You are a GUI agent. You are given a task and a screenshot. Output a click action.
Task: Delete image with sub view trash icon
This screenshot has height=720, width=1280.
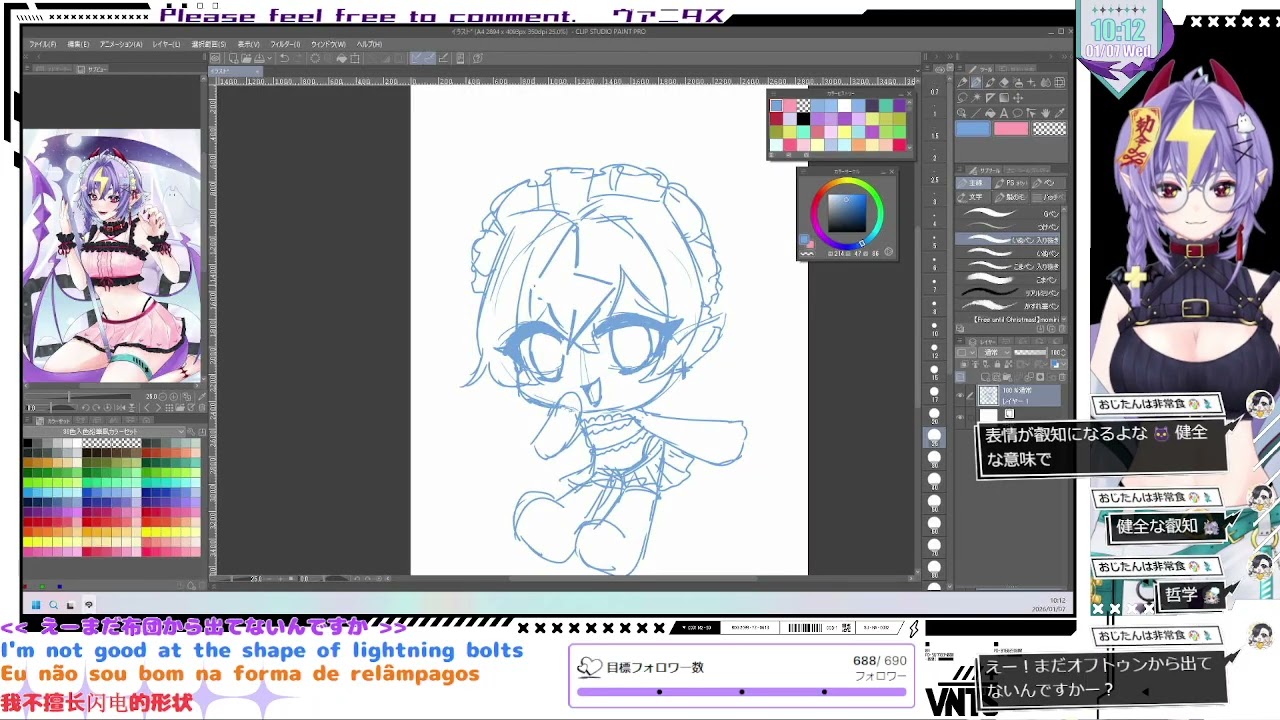(202, 408)
